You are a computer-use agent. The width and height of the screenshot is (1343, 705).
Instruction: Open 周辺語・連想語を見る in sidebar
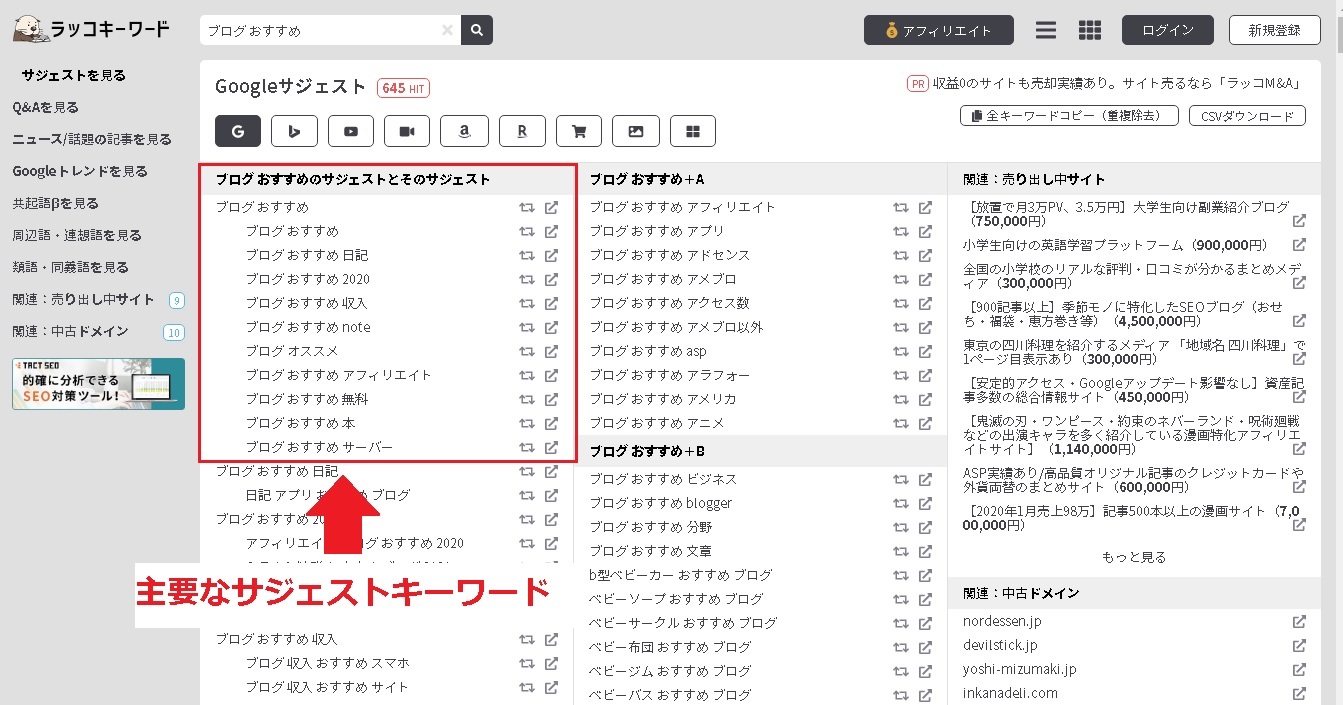tap(77, 235)
